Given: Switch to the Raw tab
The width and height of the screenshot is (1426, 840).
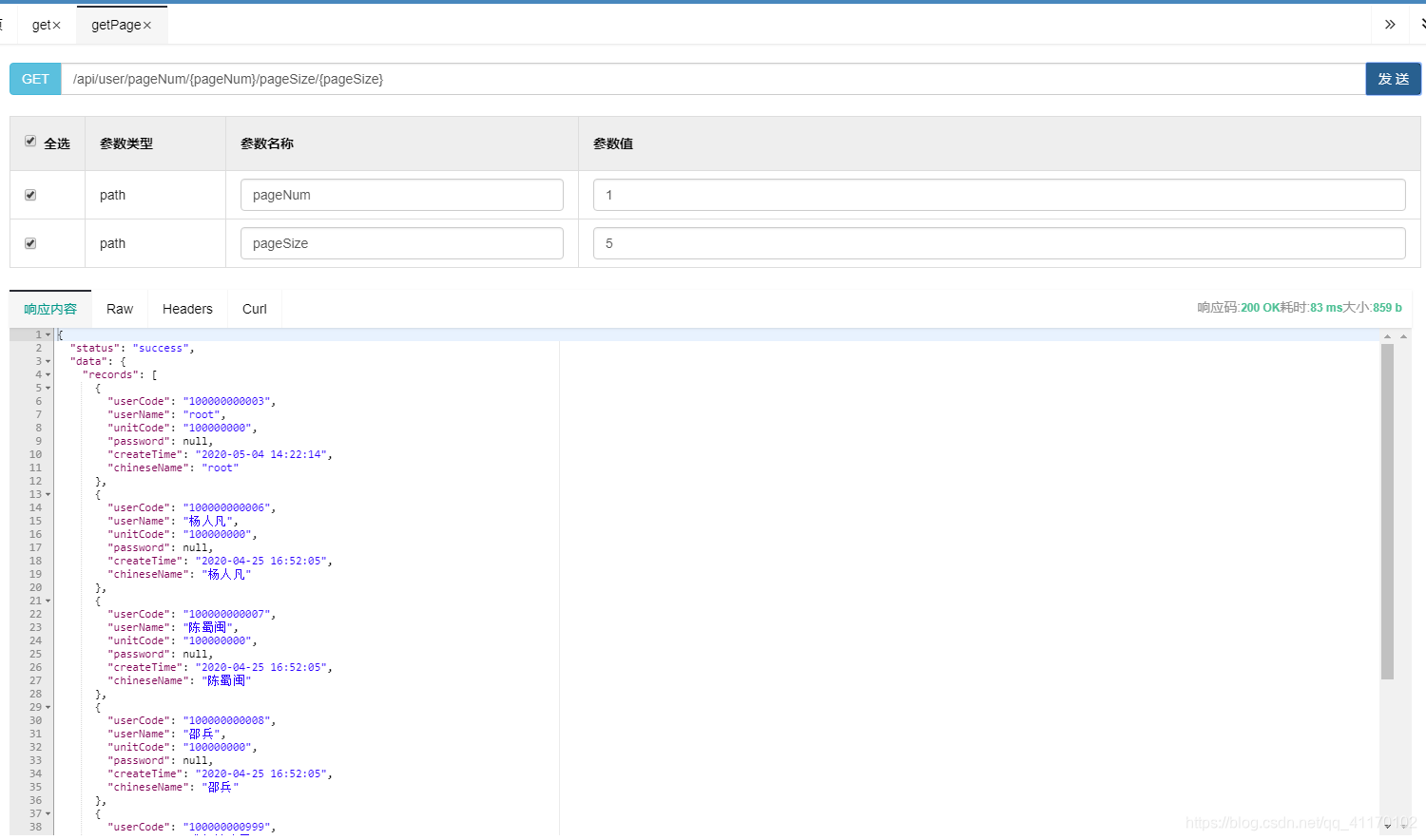Looking at the screenshot, I should (x=120, y=309).
